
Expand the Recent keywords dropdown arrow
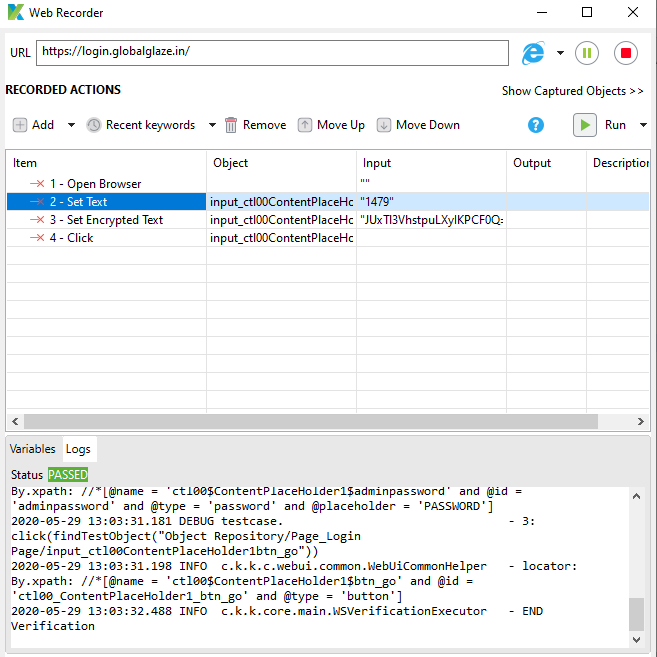click(212, 125)
